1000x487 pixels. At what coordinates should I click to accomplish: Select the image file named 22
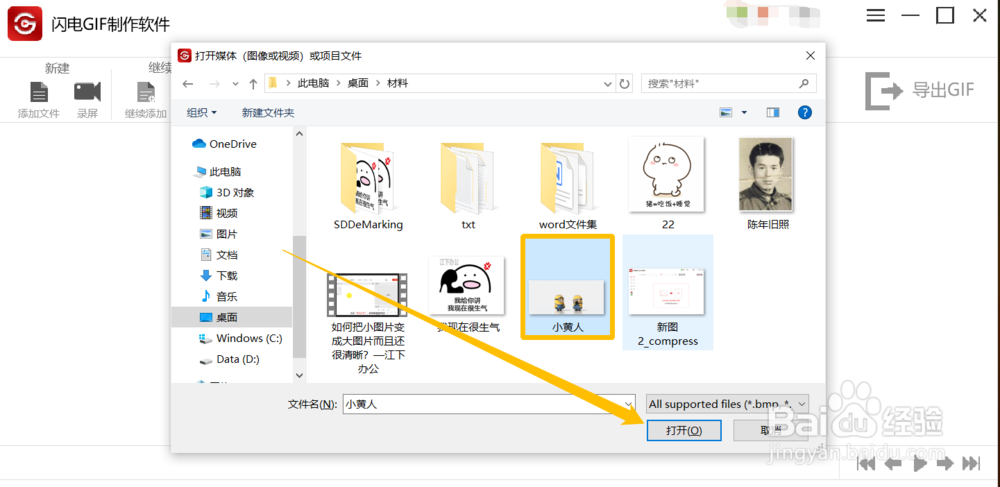pyautogui.click(x=668, y=184)
